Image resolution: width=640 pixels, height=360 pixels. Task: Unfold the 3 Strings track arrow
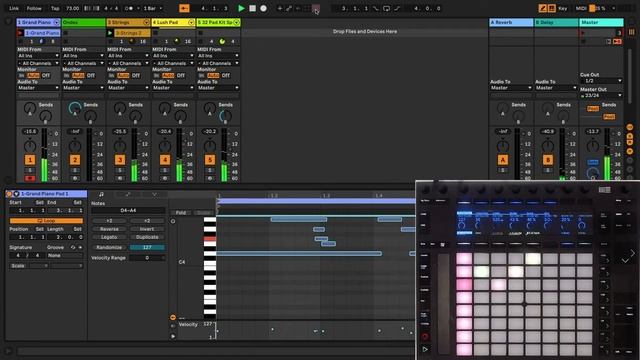(x=146, y=22)
